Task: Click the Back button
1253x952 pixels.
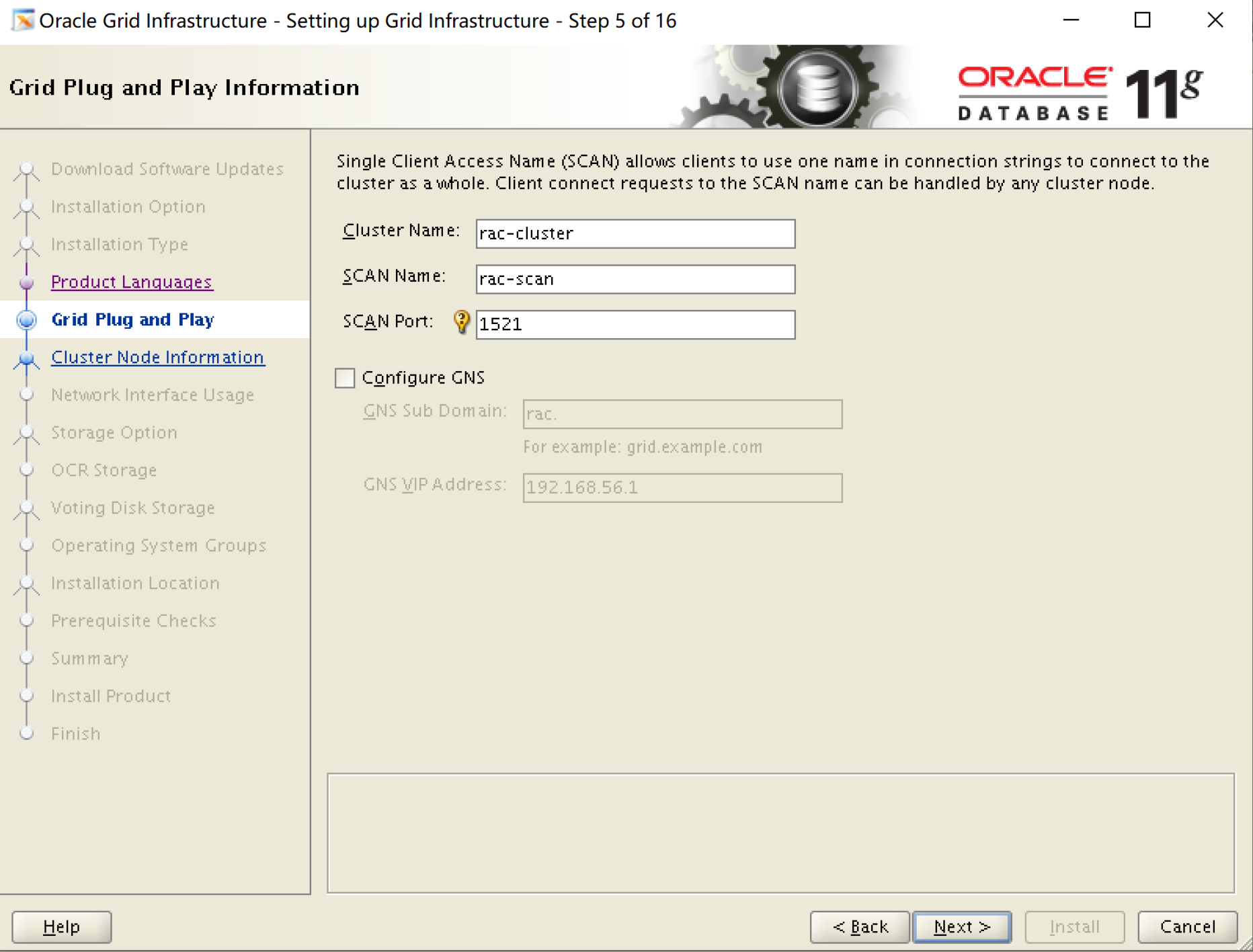Action: click(x=860, y=927)
